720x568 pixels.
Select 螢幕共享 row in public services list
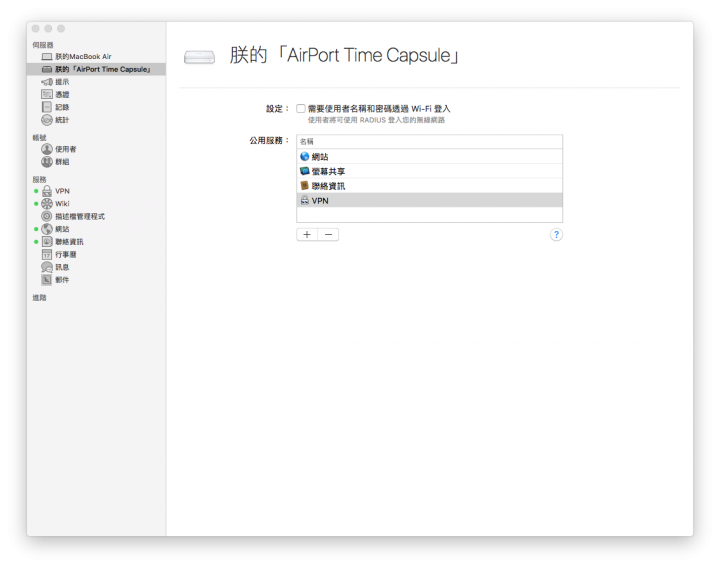click(x=429, y=171)
